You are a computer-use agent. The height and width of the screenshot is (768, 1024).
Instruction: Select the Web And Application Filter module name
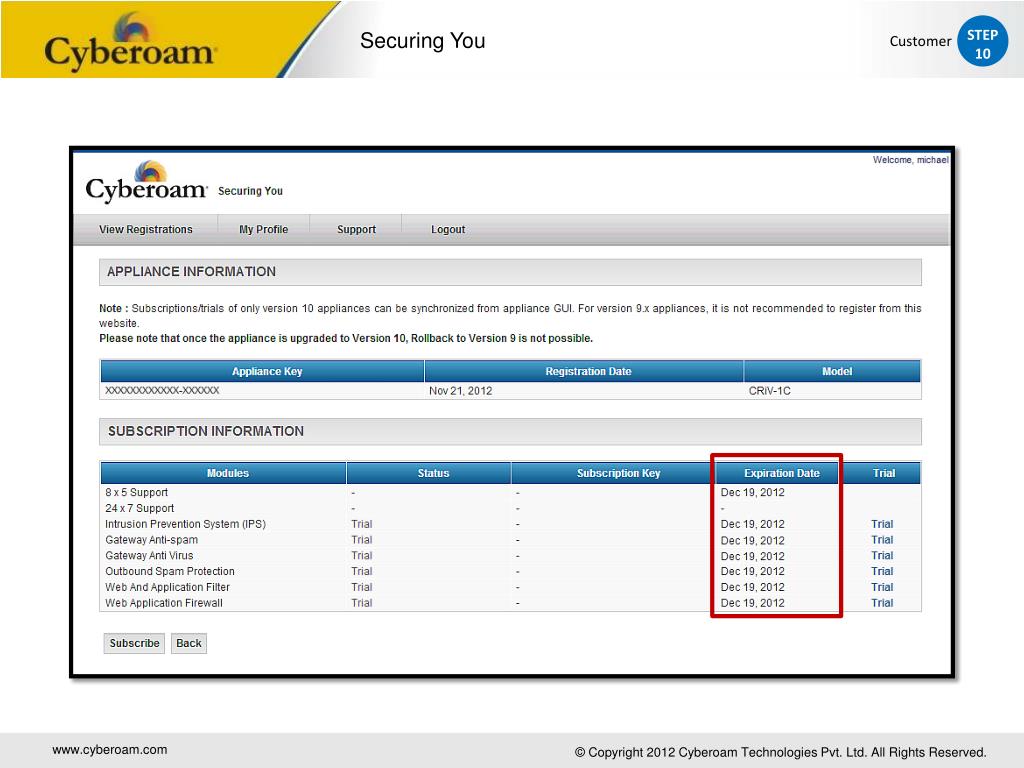[167, 587]
